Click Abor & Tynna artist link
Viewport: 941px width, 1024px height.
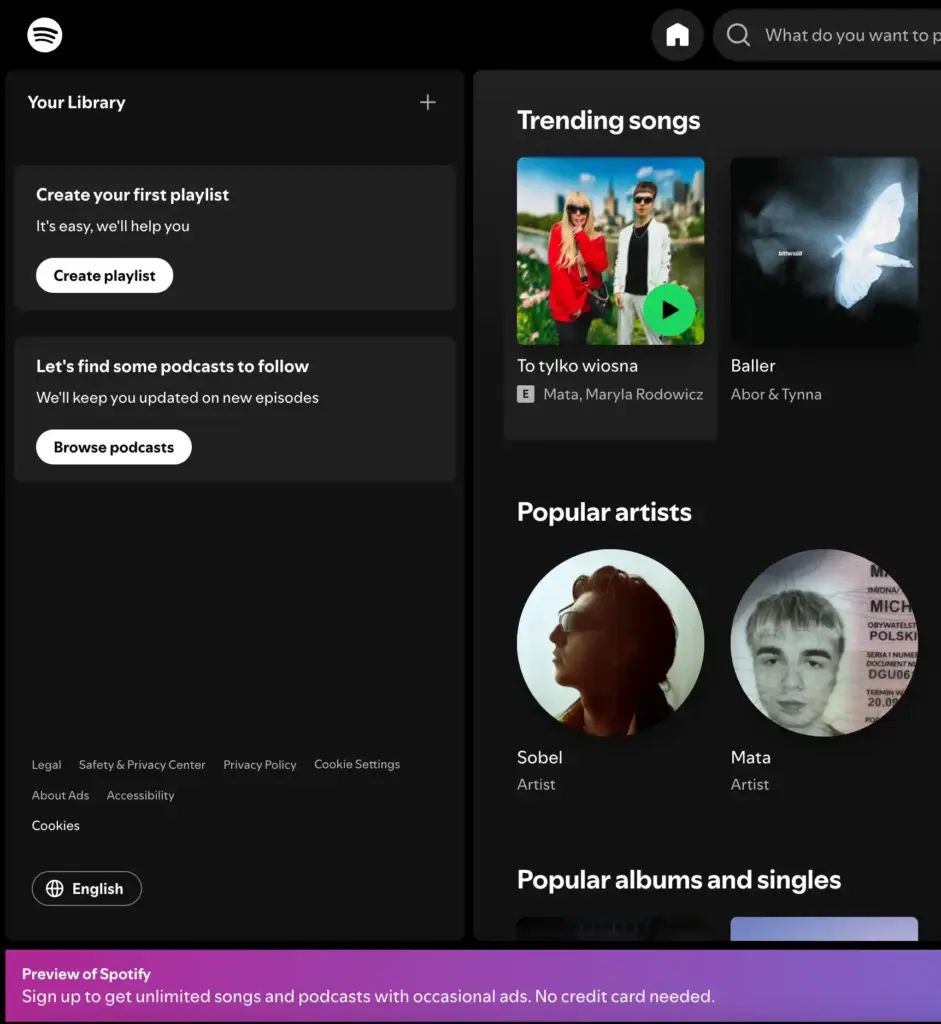point(776,394)
